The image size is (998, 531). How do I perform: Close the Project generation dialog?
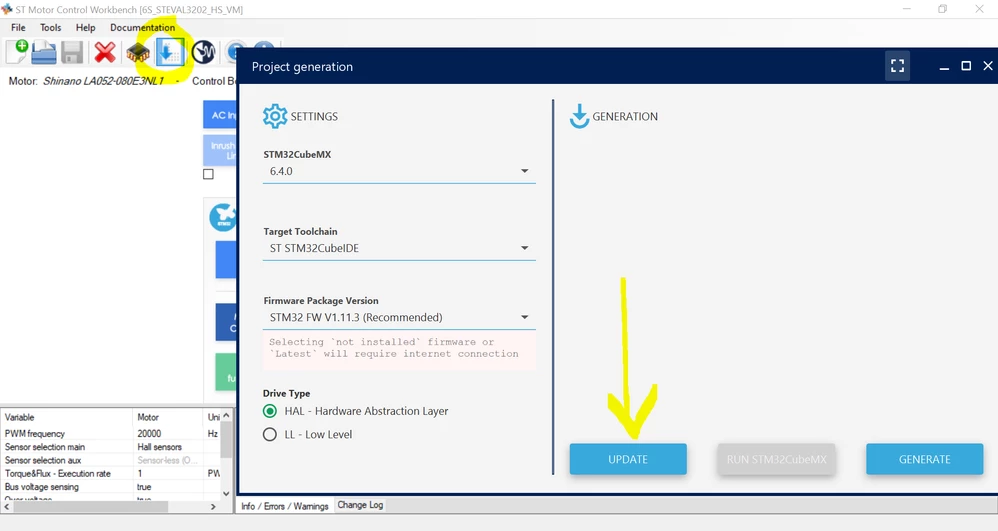988,66
